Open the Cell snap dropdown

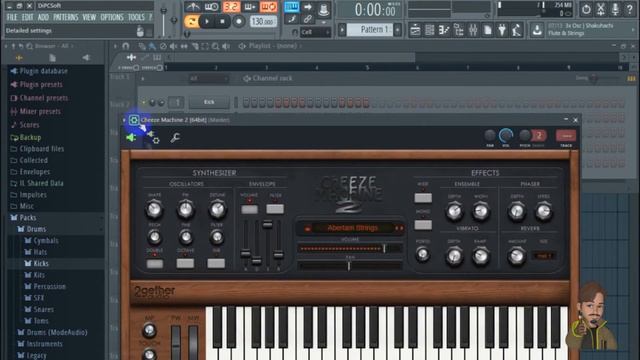tap(315, 32)
